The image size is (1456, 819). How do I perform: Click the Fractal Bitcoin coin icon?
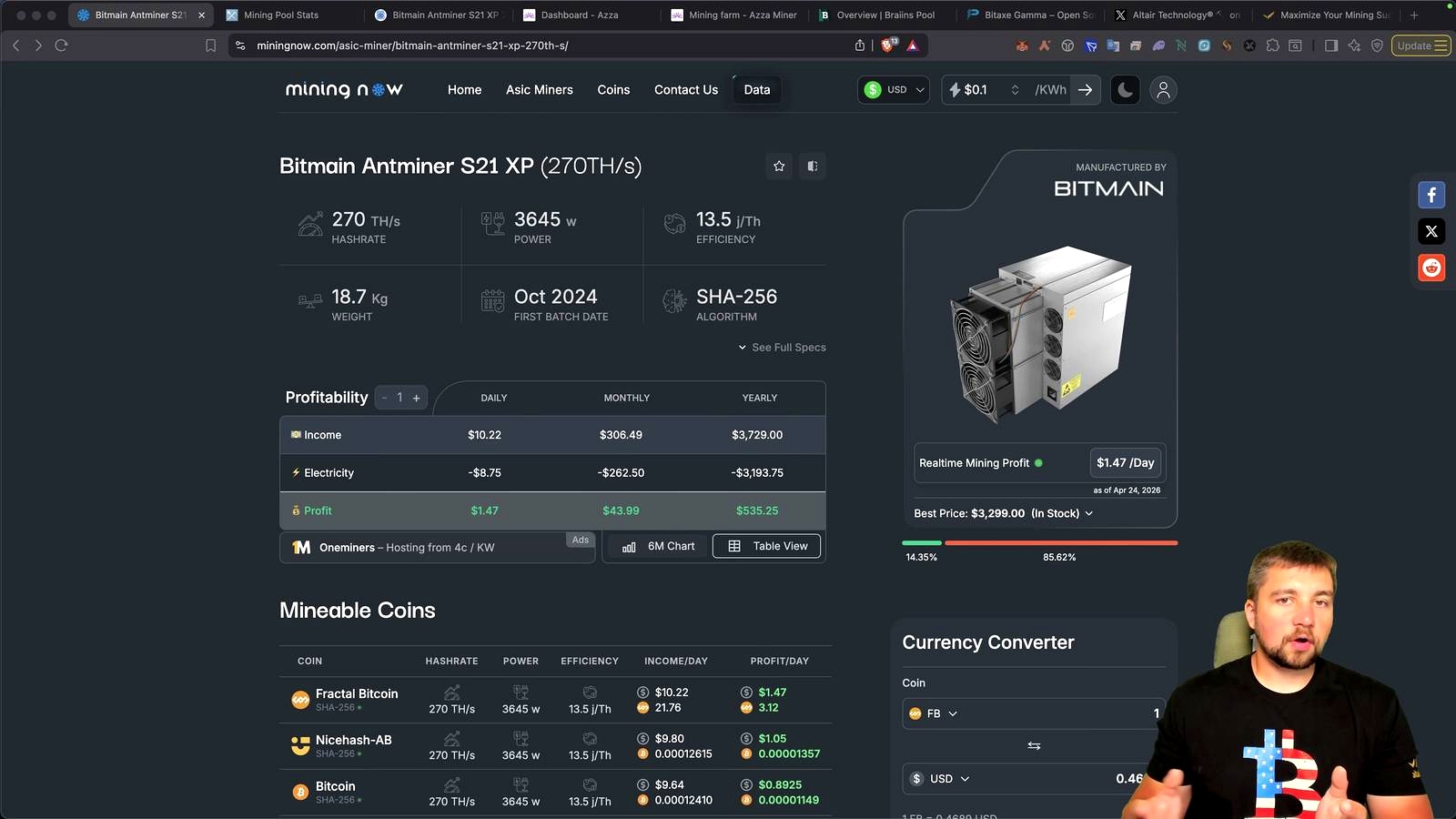pos(300,700)
